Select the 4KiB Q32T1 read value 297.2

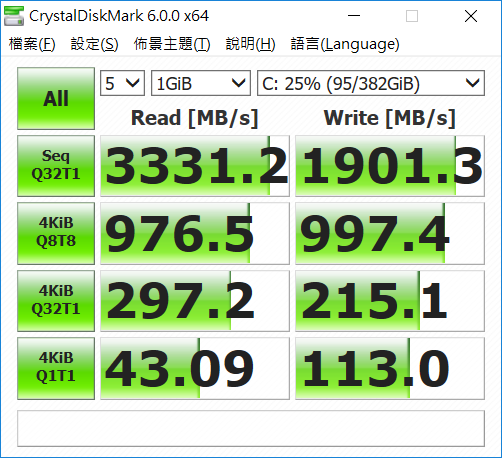(x=195, y=301)
